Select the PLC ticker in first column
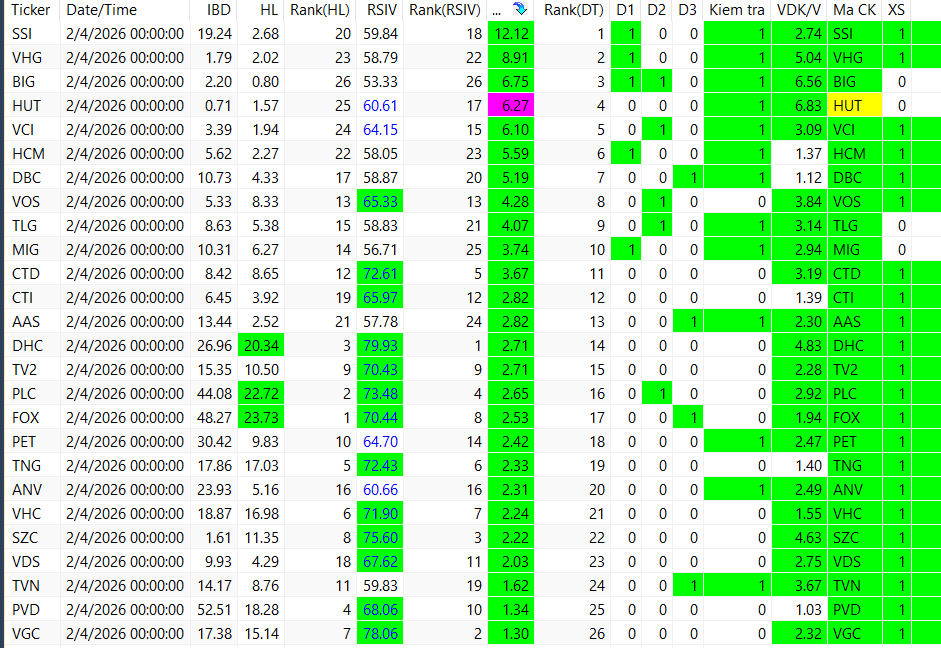Screen dimensions: 941x648 click(x=24, y=394)
